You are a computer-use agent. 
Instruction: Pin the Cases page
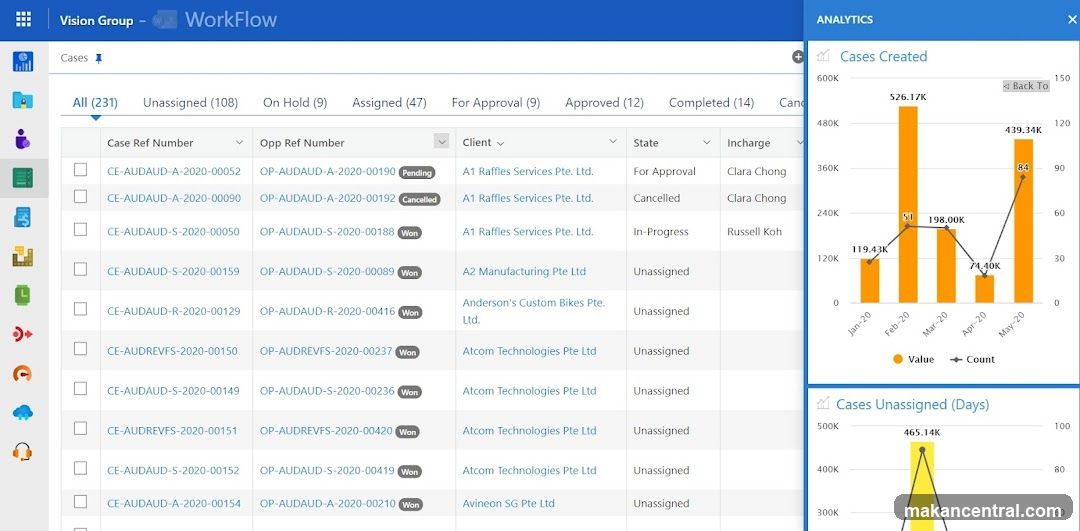(x=98, y=59)
